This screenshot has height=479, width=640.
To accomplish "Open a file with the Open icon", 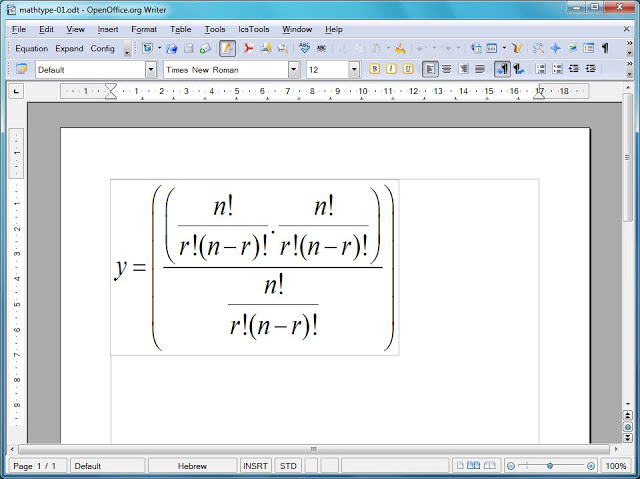I will [172, 49].
